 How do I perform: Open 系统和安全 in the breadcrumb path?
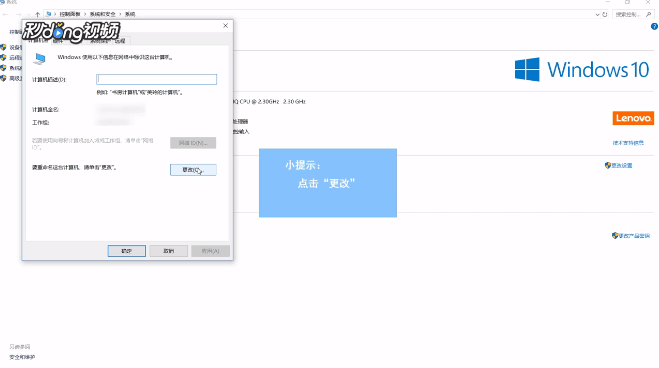(103, 14)
